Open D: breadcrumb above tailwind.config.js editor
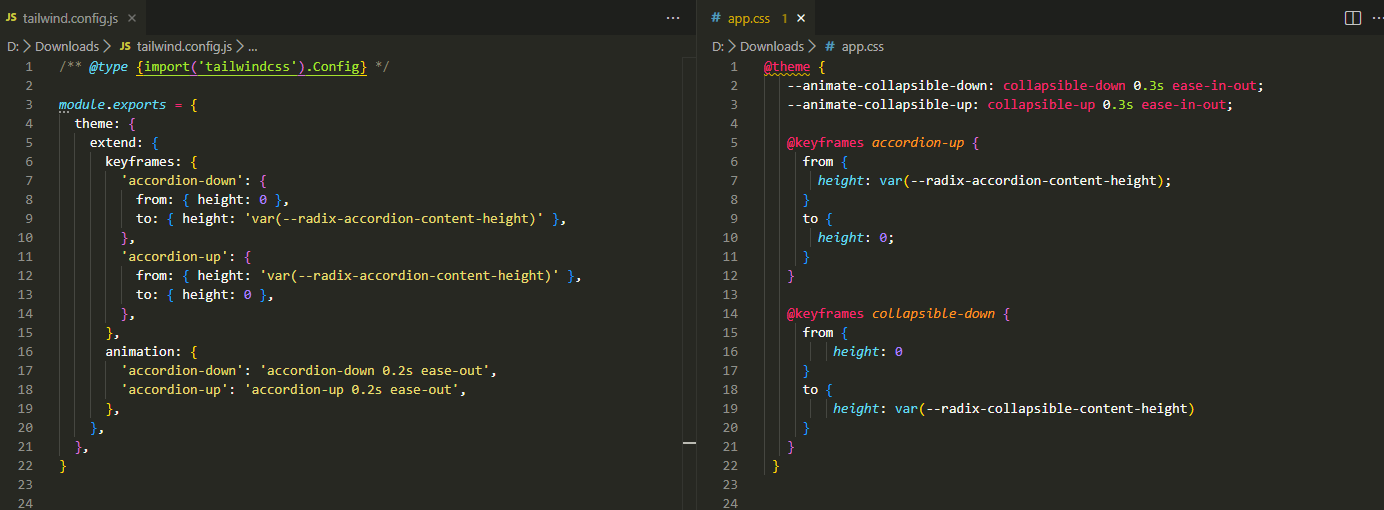The width and height of the screenshot is (1384, 510). (x=13, y=46)
